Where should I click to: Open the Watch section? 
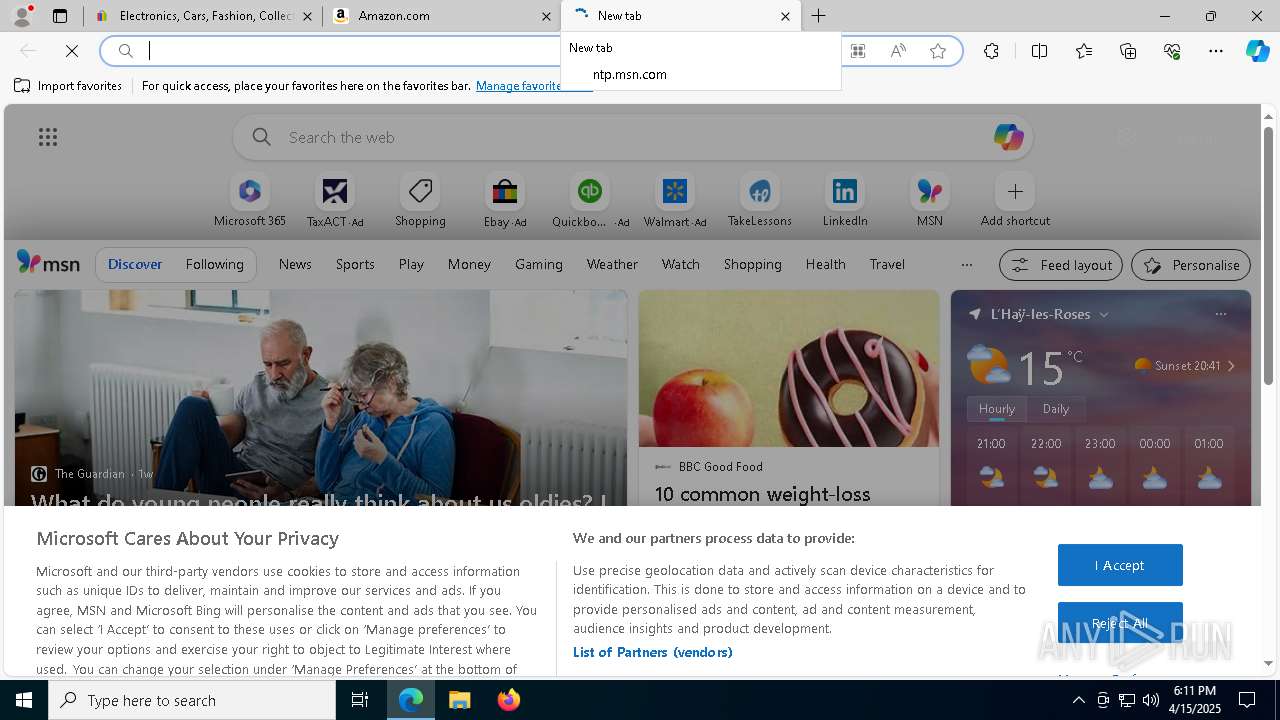tap(681, 264)
